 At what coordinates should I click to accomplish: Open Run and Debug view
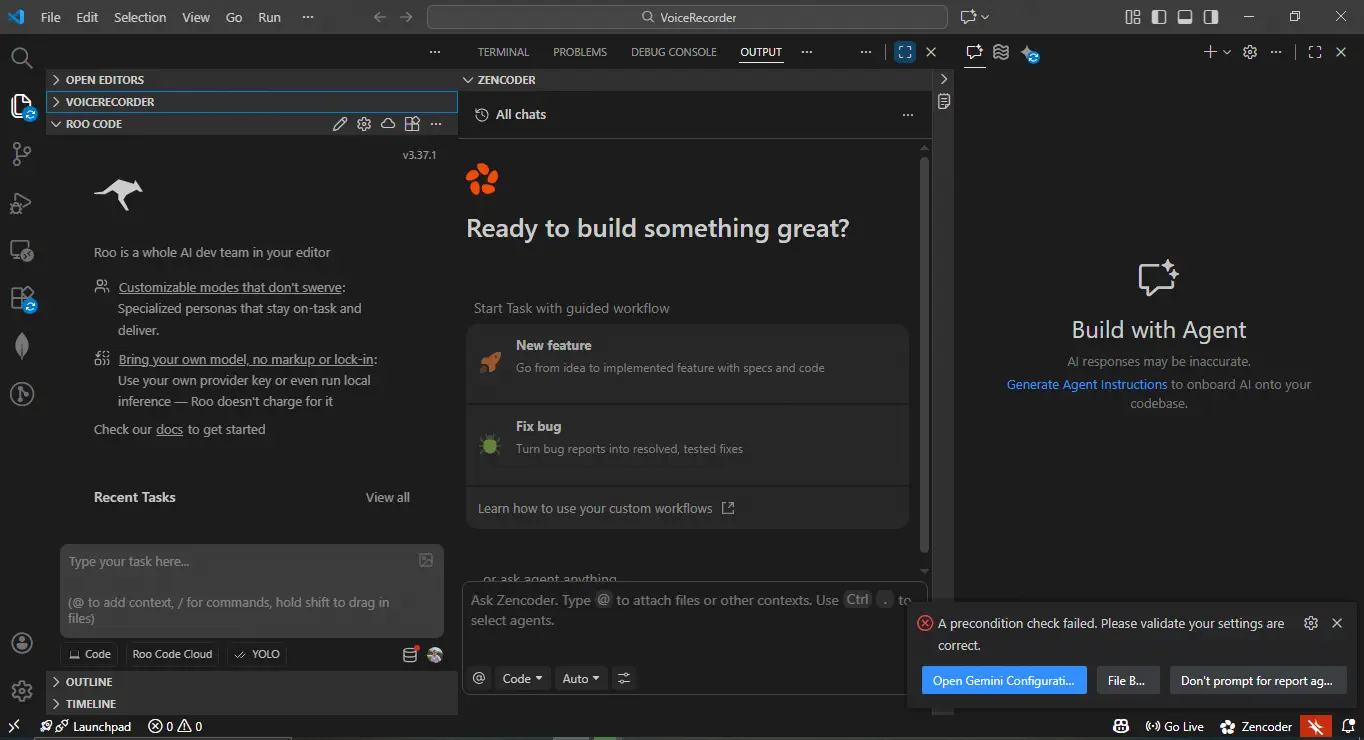coord(22,203)
